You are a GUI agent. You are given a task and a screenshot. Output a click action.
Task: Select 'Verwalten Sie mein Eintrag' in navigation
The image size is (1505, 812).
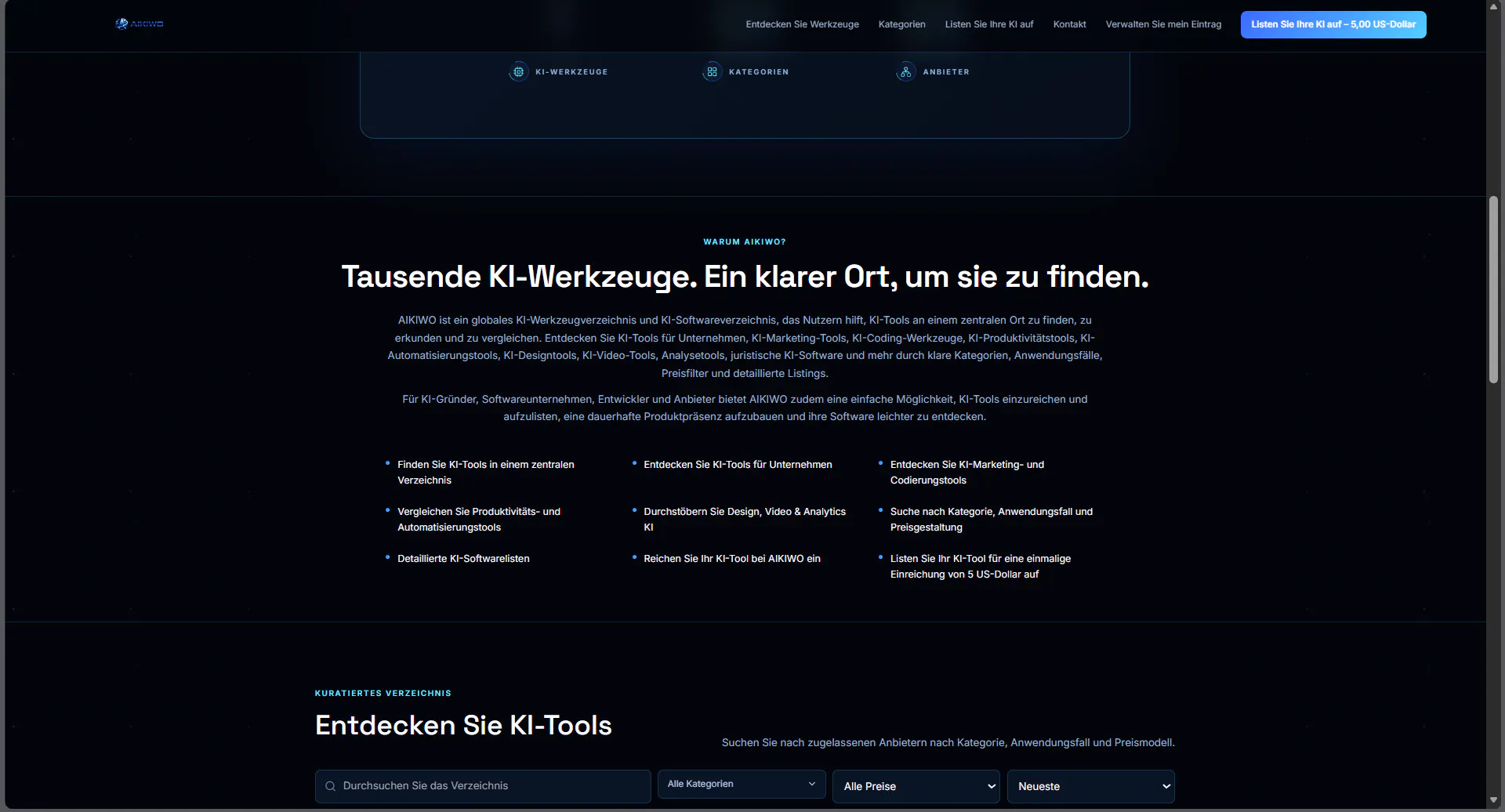coord(1163,24)
